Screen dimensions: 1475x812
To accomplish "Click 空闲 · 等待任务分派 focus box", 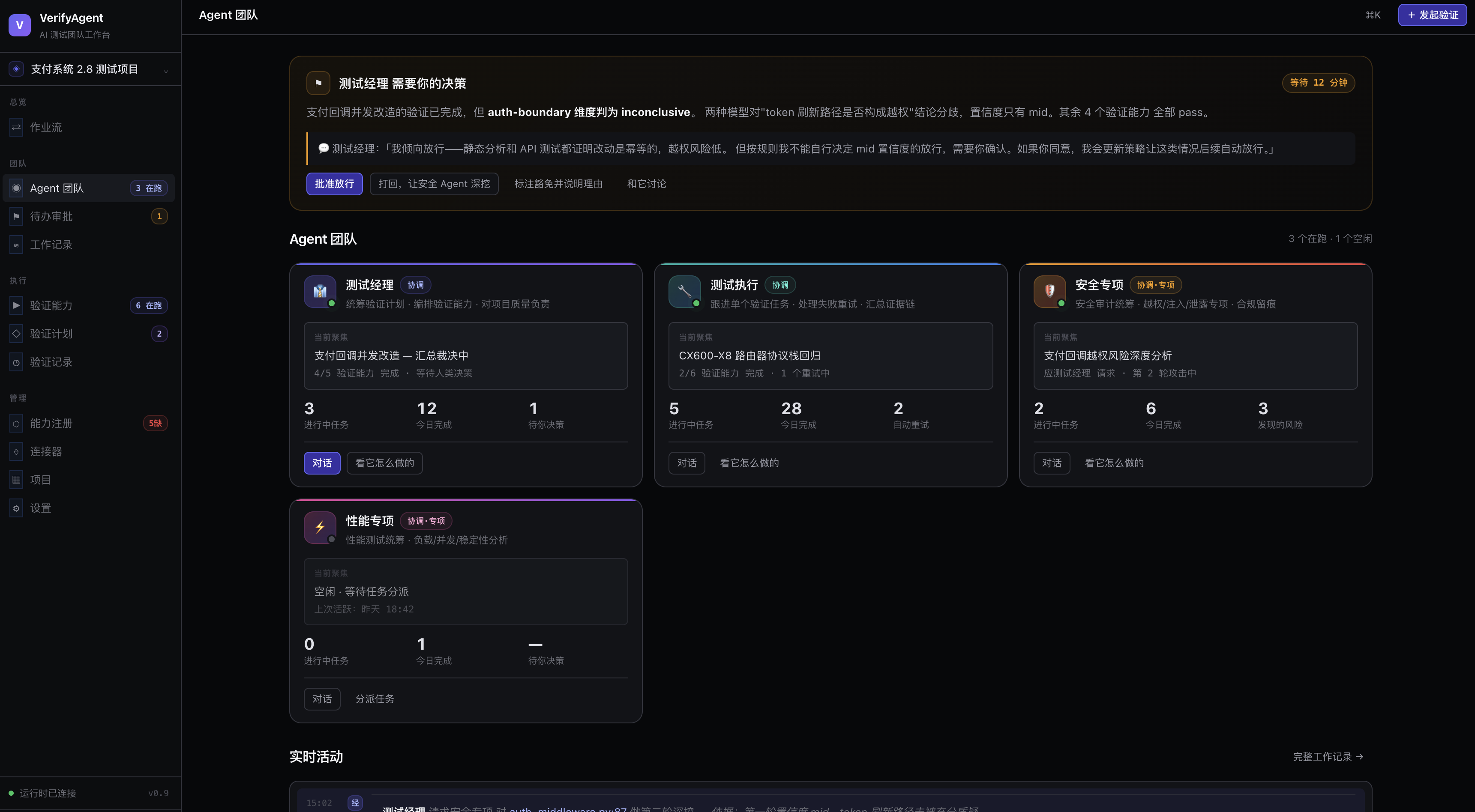I will point(466,592).
